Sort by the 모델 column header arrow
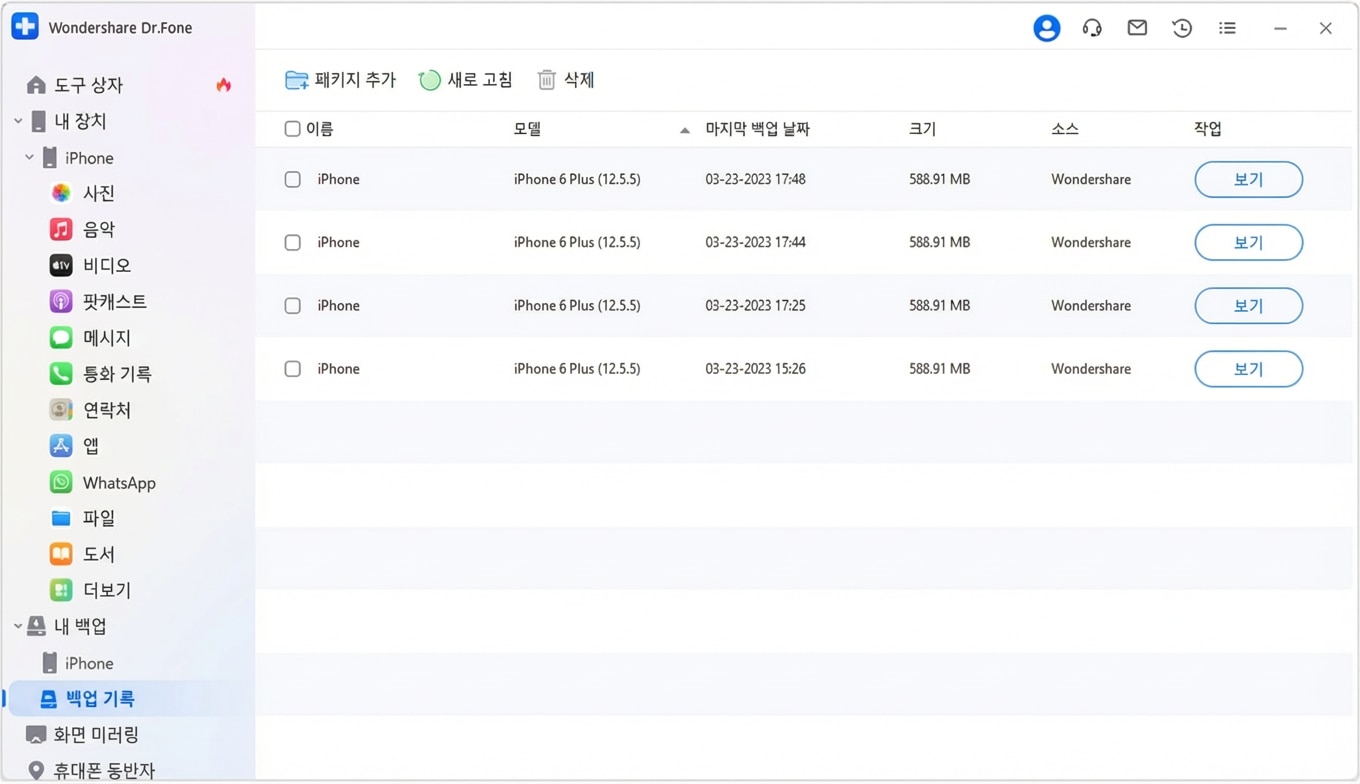1360x784 pixels. [684, 130]
